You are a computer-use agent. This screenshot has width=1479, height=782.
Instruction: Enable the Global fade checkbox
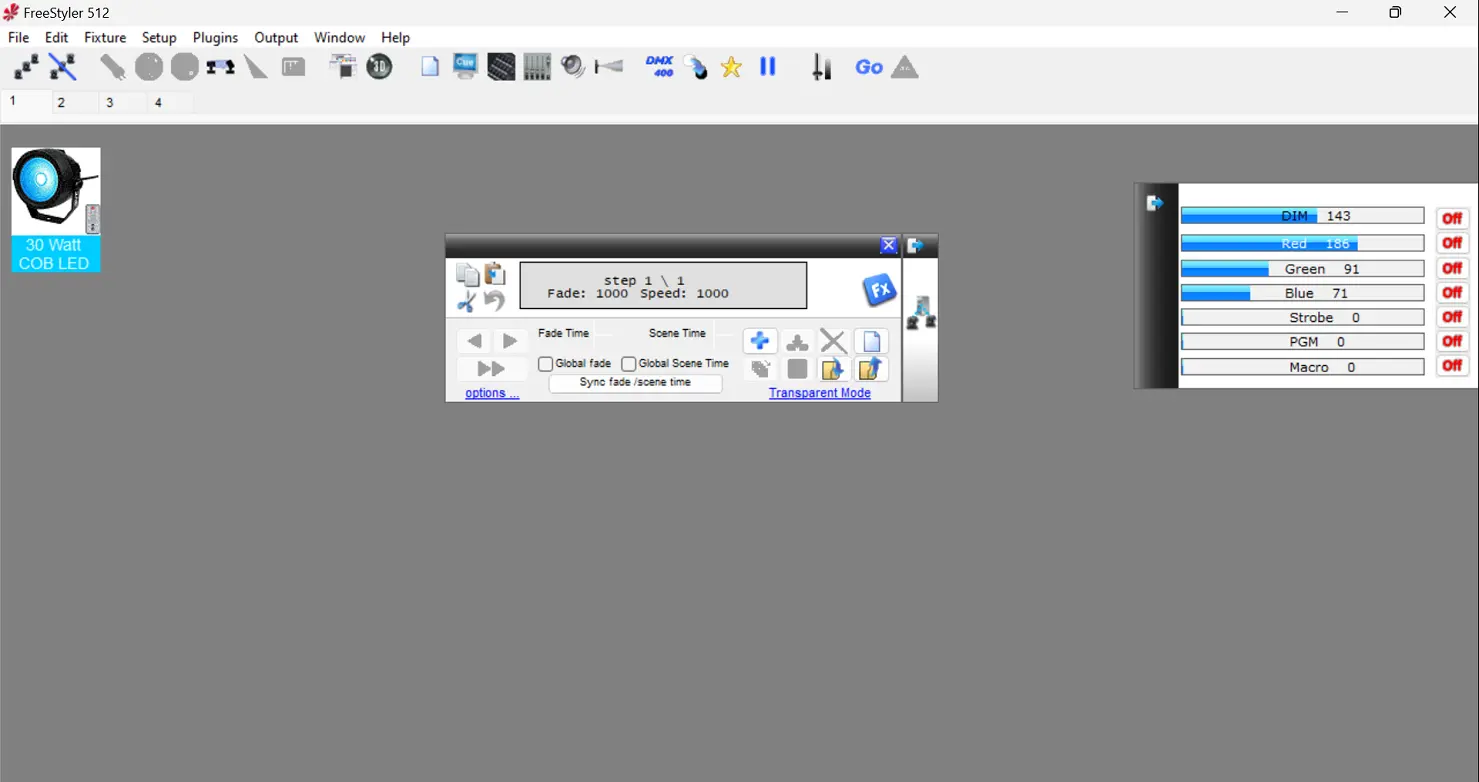546,364
